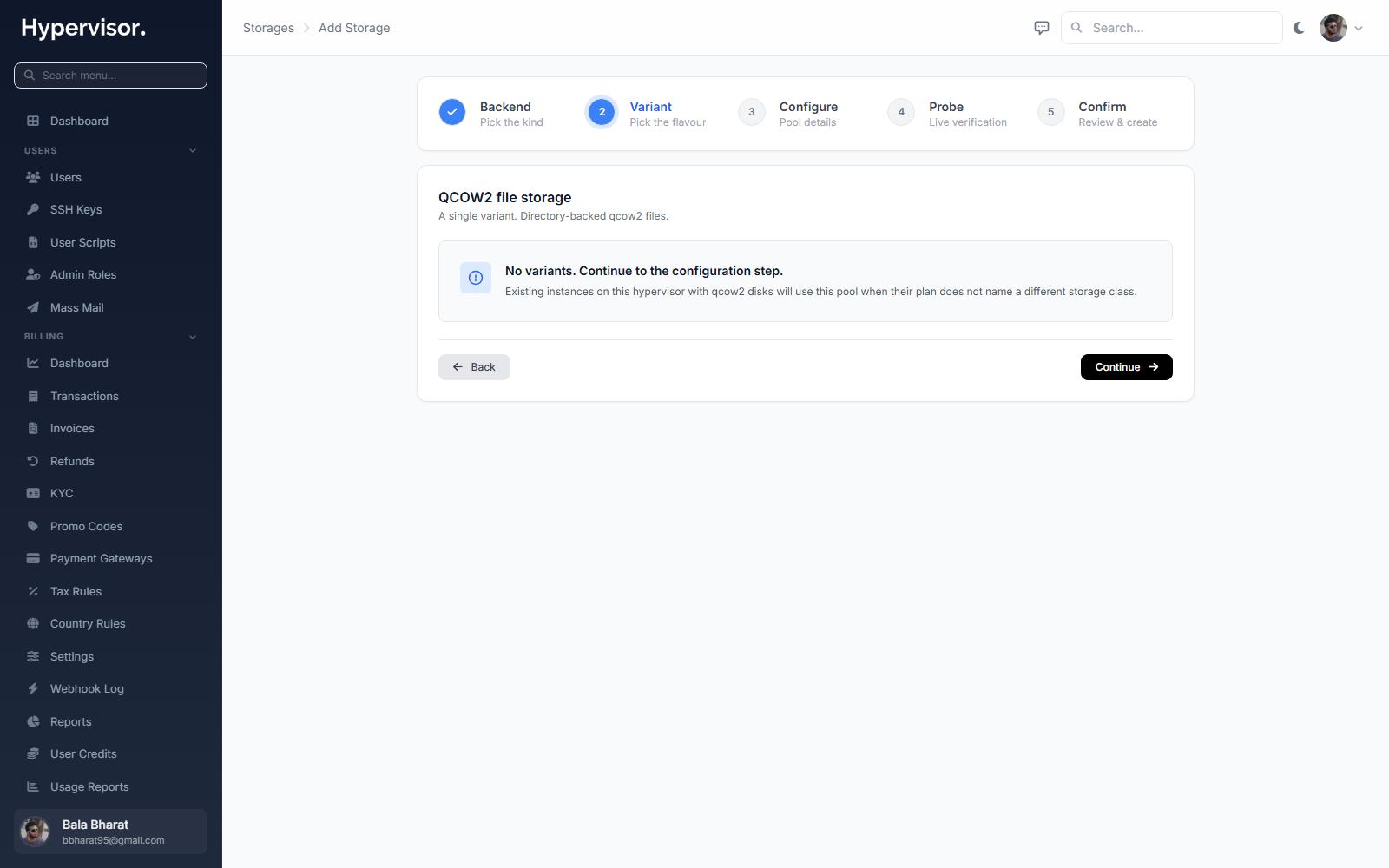Collapse the BILLING sidebar section
The width and height of the screenshot is (1389, 868).
point(193,337)
